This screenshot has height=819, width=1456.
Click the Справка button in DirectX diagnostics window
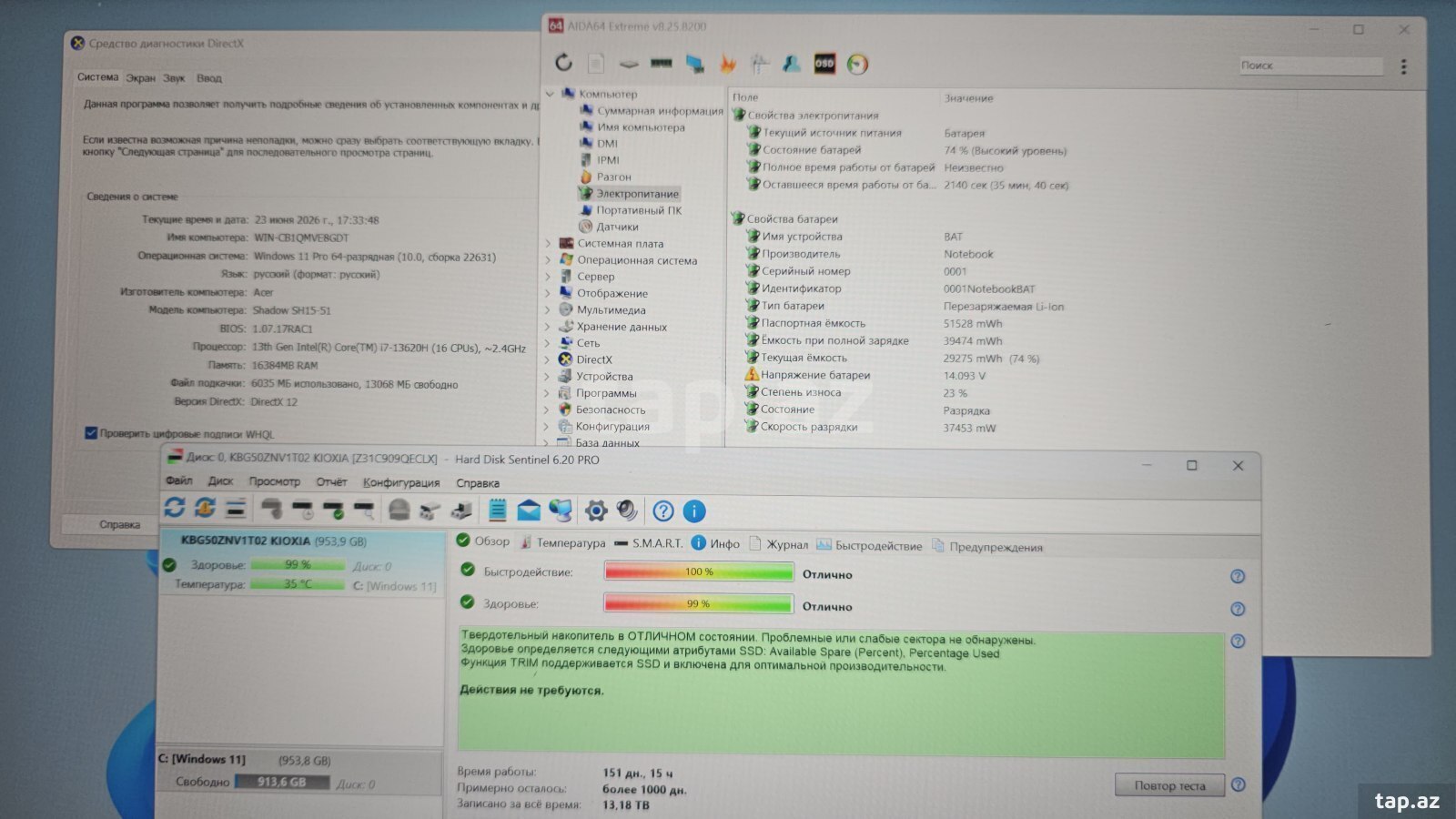pos(119,524)
